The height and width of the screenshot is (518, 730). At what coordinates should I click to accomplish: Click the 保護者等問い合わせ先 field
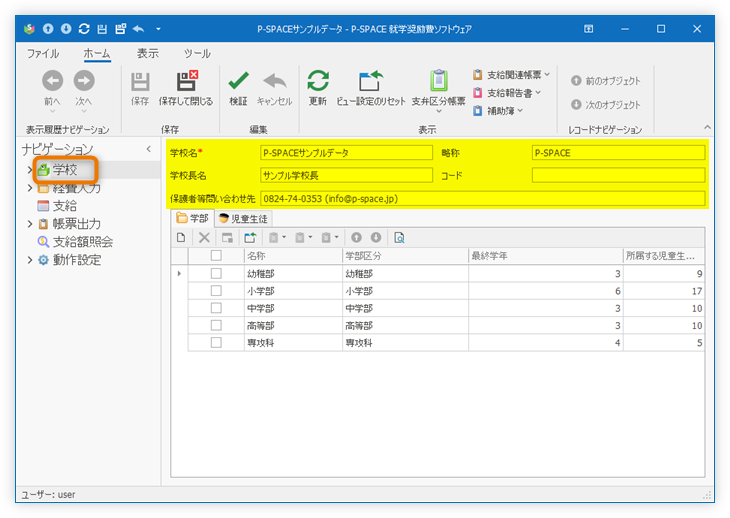[x=483, y=199]
